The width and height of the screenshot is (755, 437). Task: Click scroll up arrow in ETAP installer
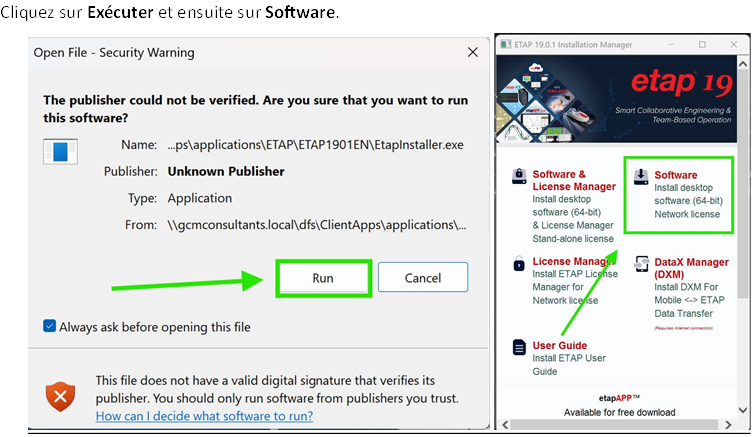(743, 63)
